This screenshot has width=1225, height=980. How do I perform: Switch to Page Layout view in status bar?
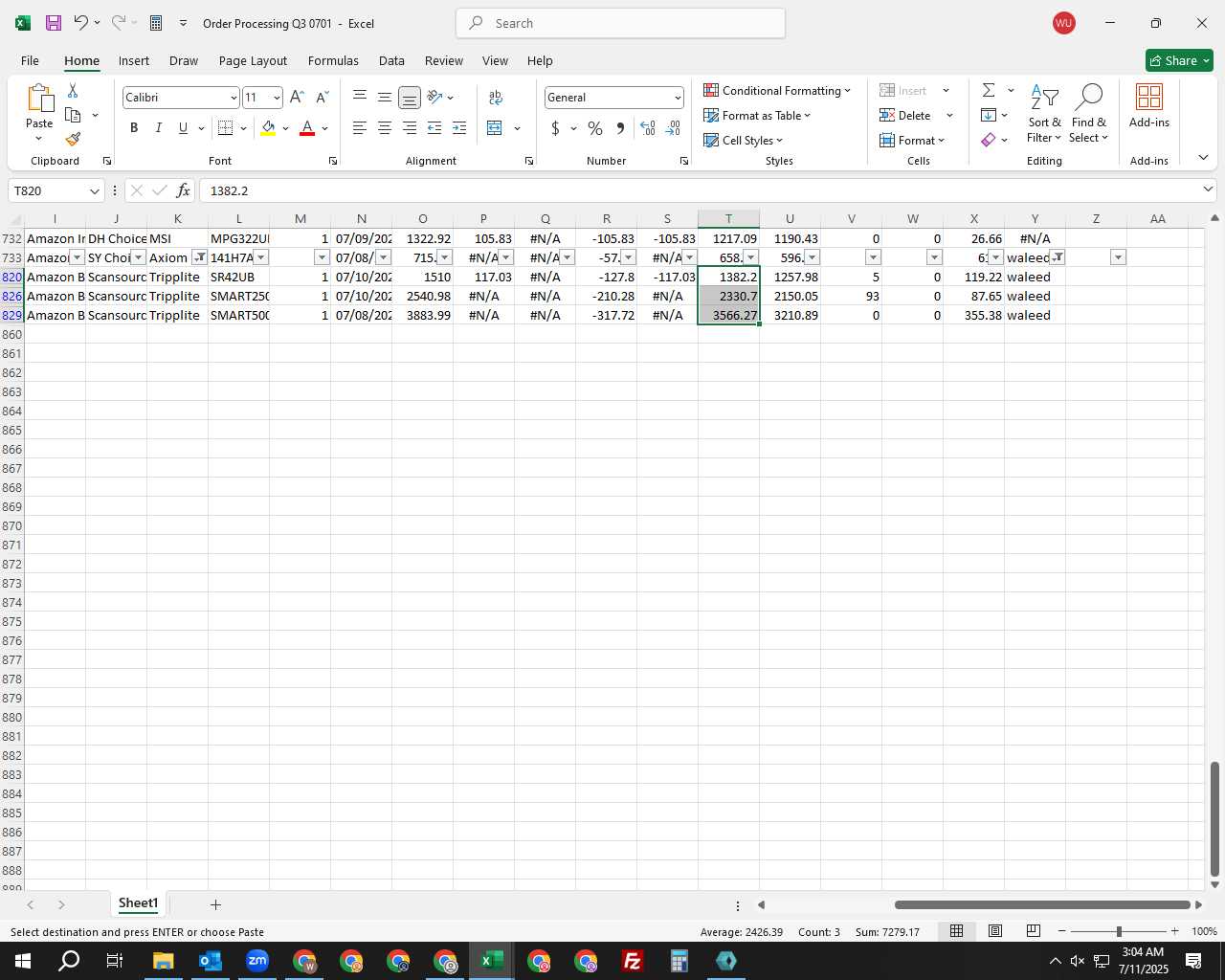pos(994,931)
